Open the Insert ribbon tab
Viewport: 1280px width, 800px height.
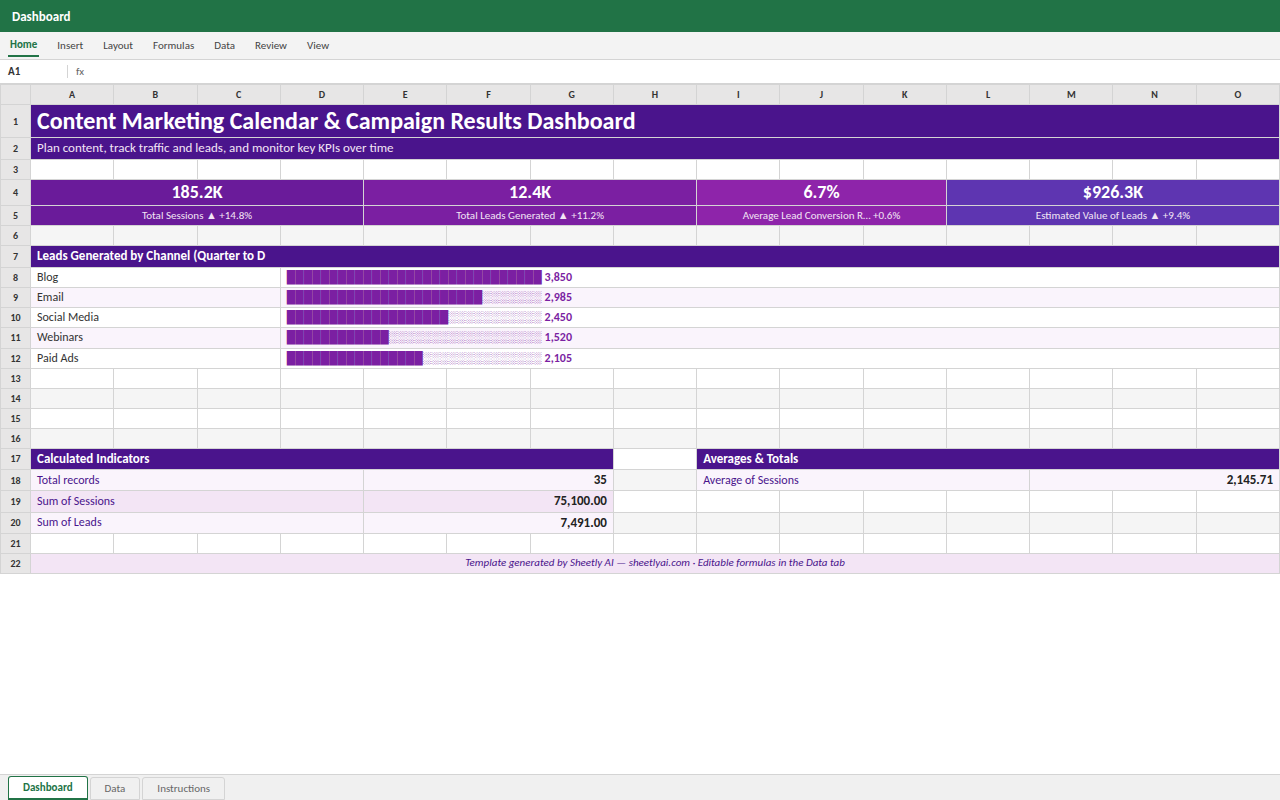(x=70, y=45)
